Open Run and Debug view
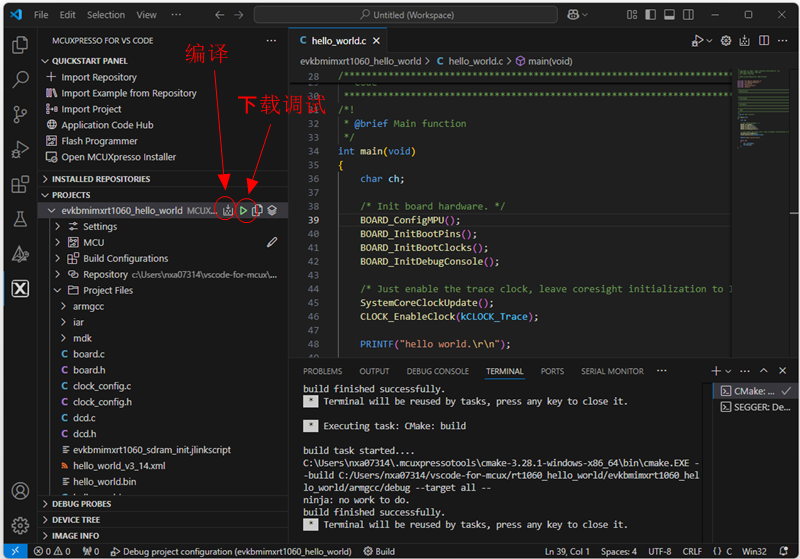This screenshot has height=559, width=800. point(20,150)
